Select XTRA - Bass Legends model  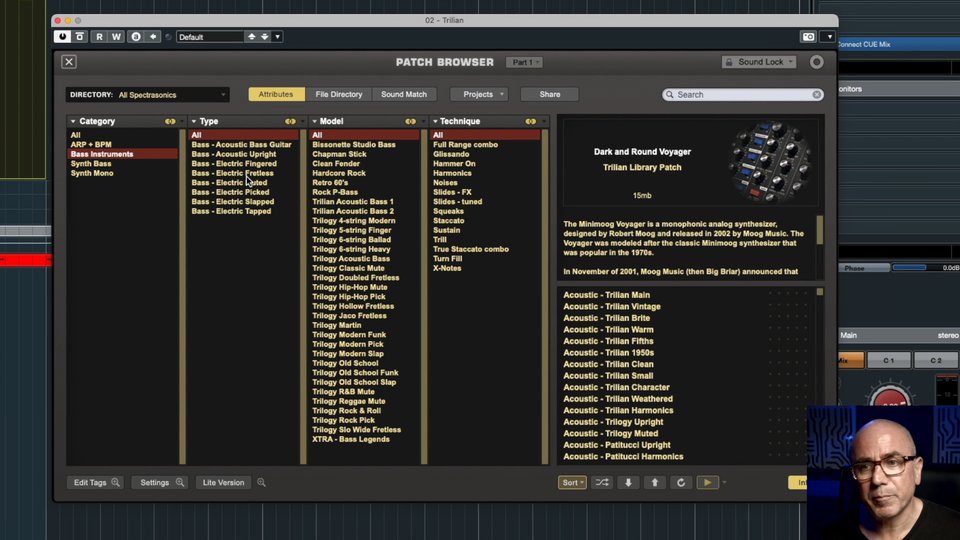(350, 439)
